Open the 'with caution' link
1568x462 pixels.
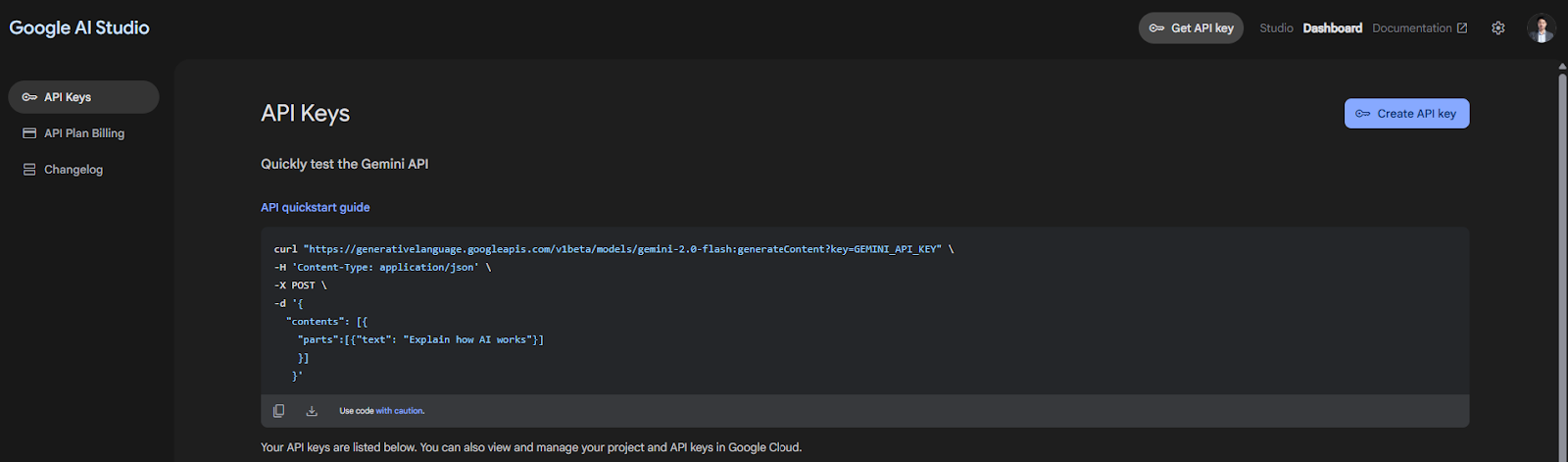400,411
